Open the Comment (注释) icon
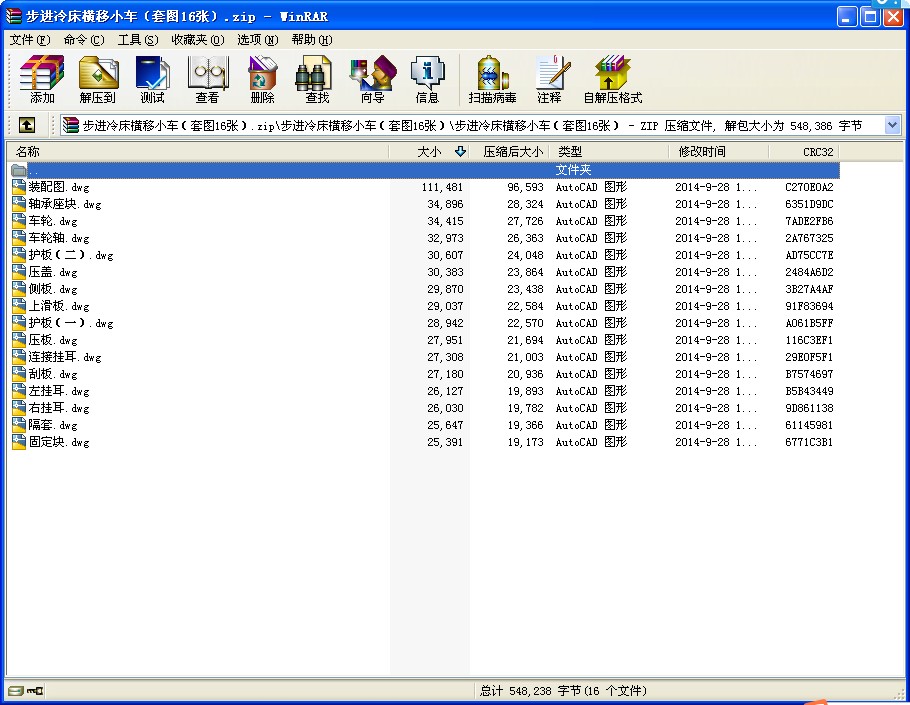910x705 pixels. 549,79
